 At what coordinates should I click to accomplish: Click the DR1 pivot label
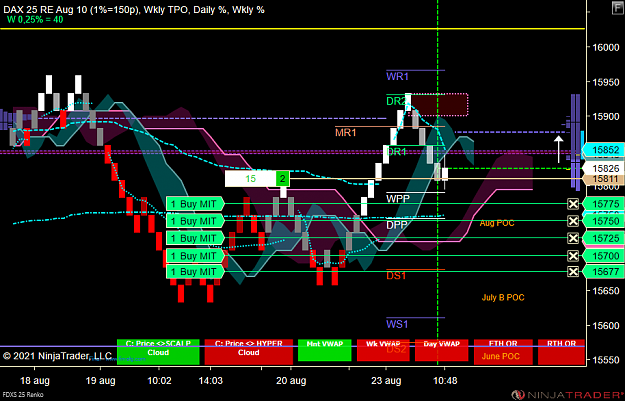tap(397, 151)
